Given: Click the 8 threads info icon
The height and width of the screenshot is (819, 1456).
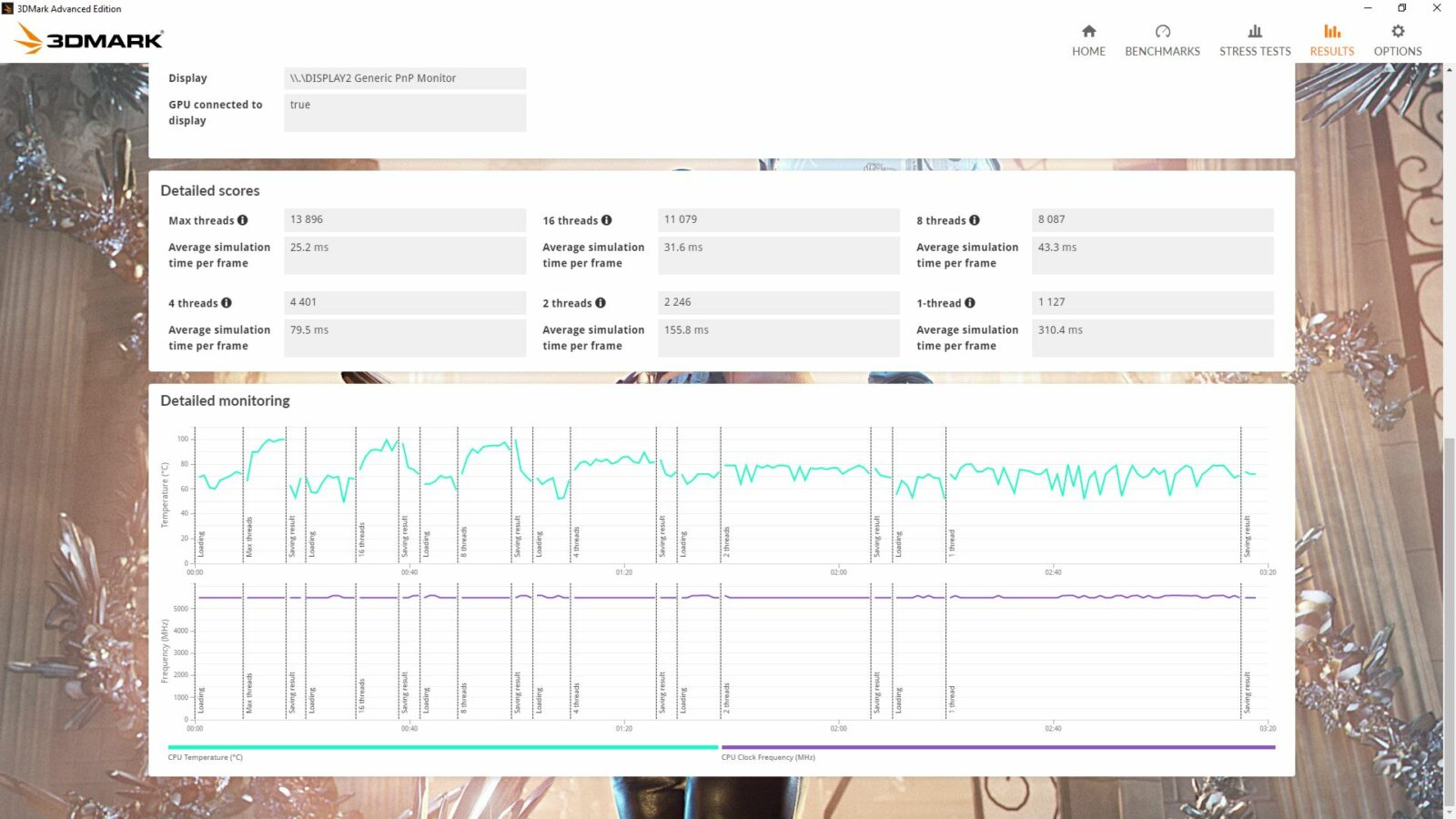Looking at the screenshot, I should (x=975, y=220).
